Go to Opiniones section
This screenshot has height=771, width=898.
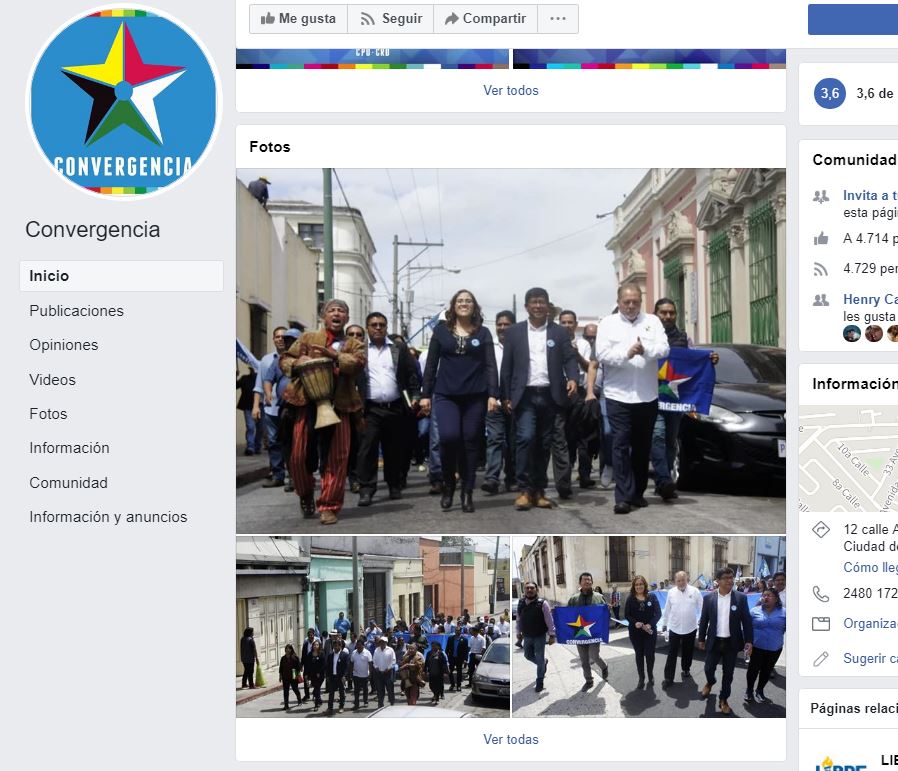coord(64,345)
